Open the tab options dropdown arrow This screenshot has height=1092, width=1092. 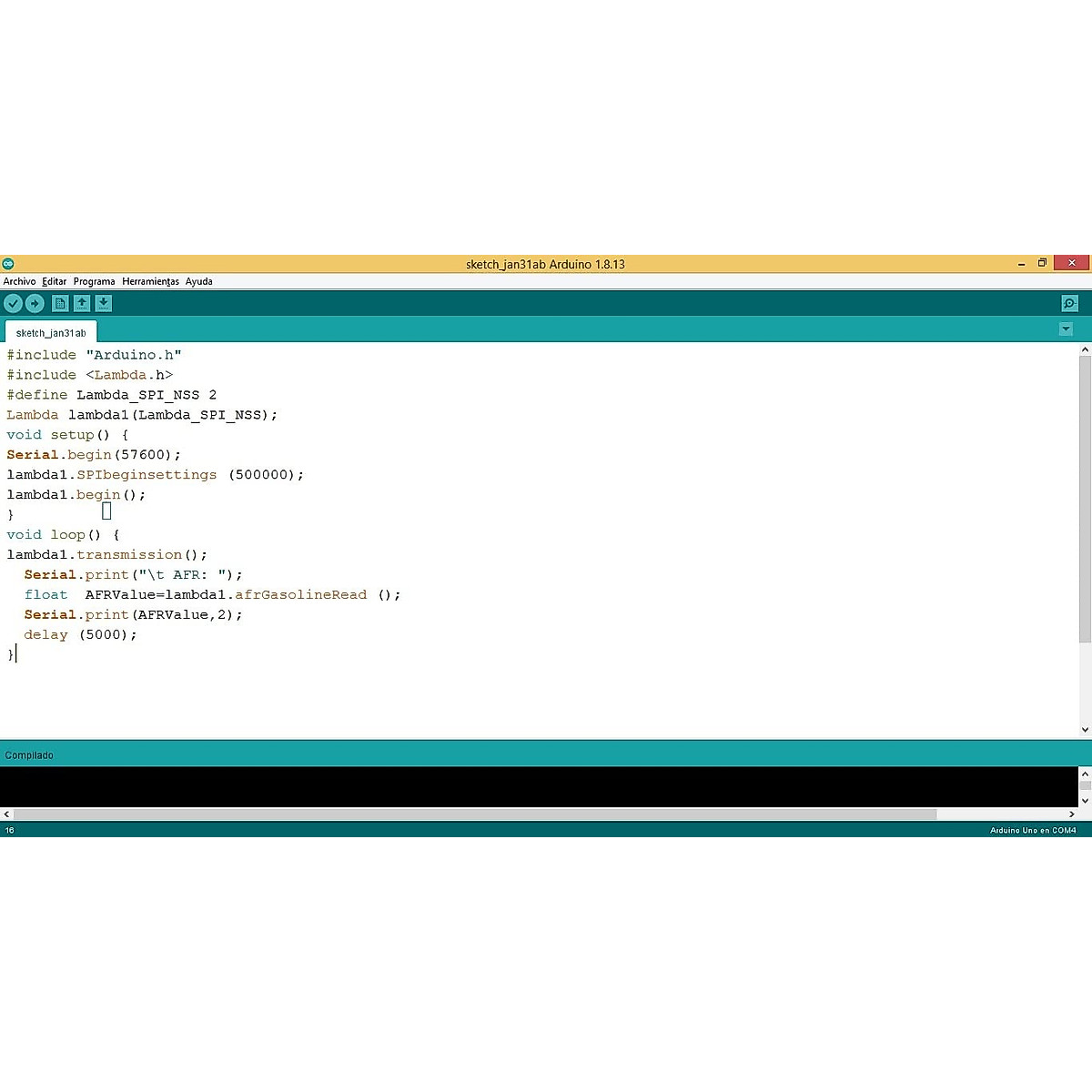click(x=1066, y=329)
